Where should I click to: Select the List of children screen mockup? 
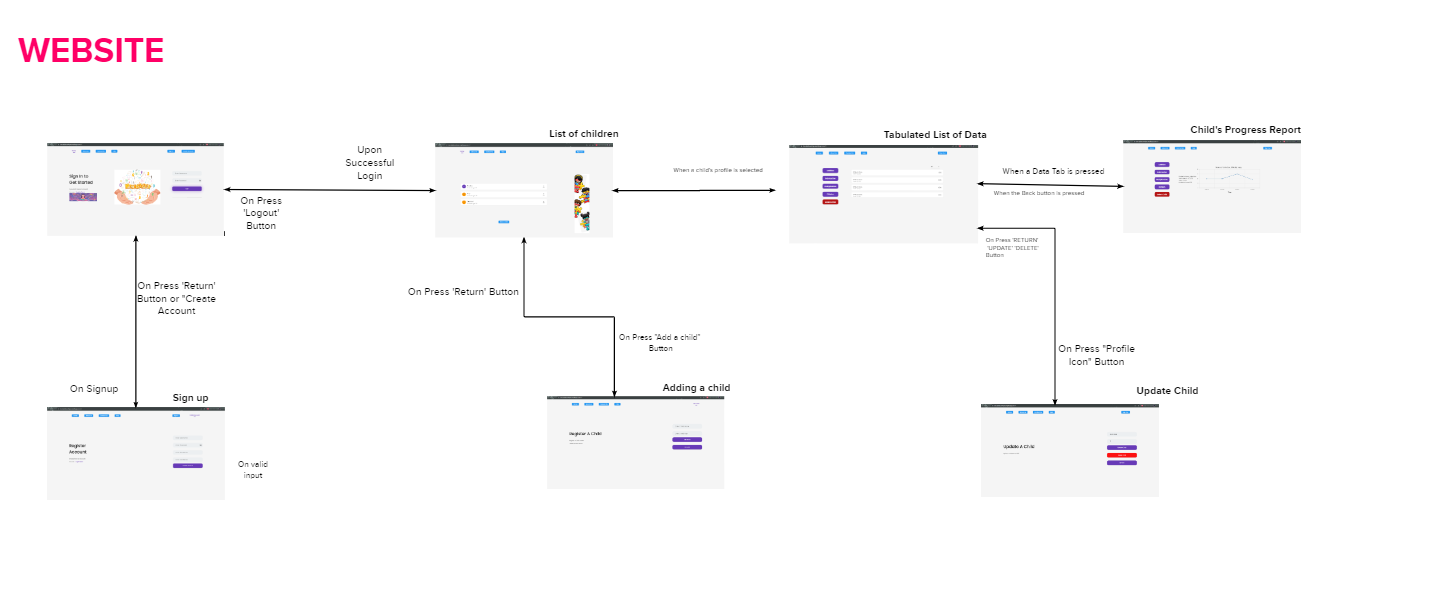(x=524, y=190)
